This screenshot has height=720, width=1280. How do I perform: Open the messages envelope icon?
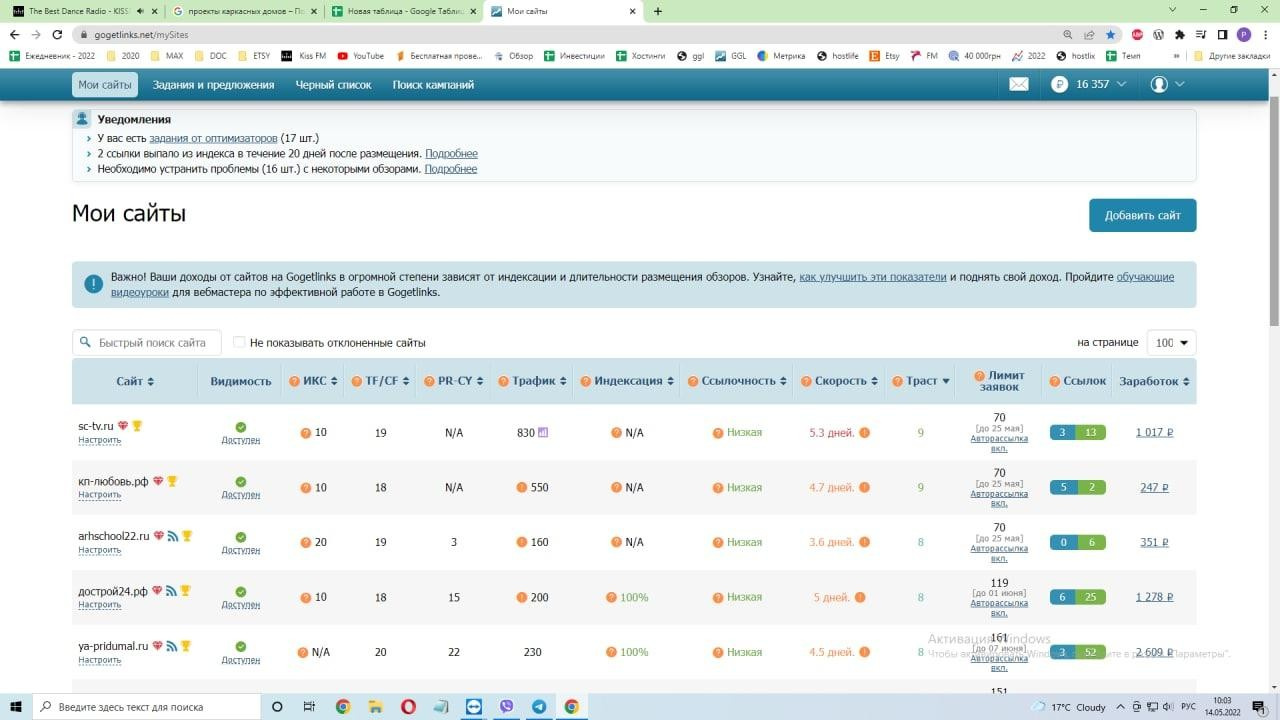pyautogui.click(x=1018, y=84)
